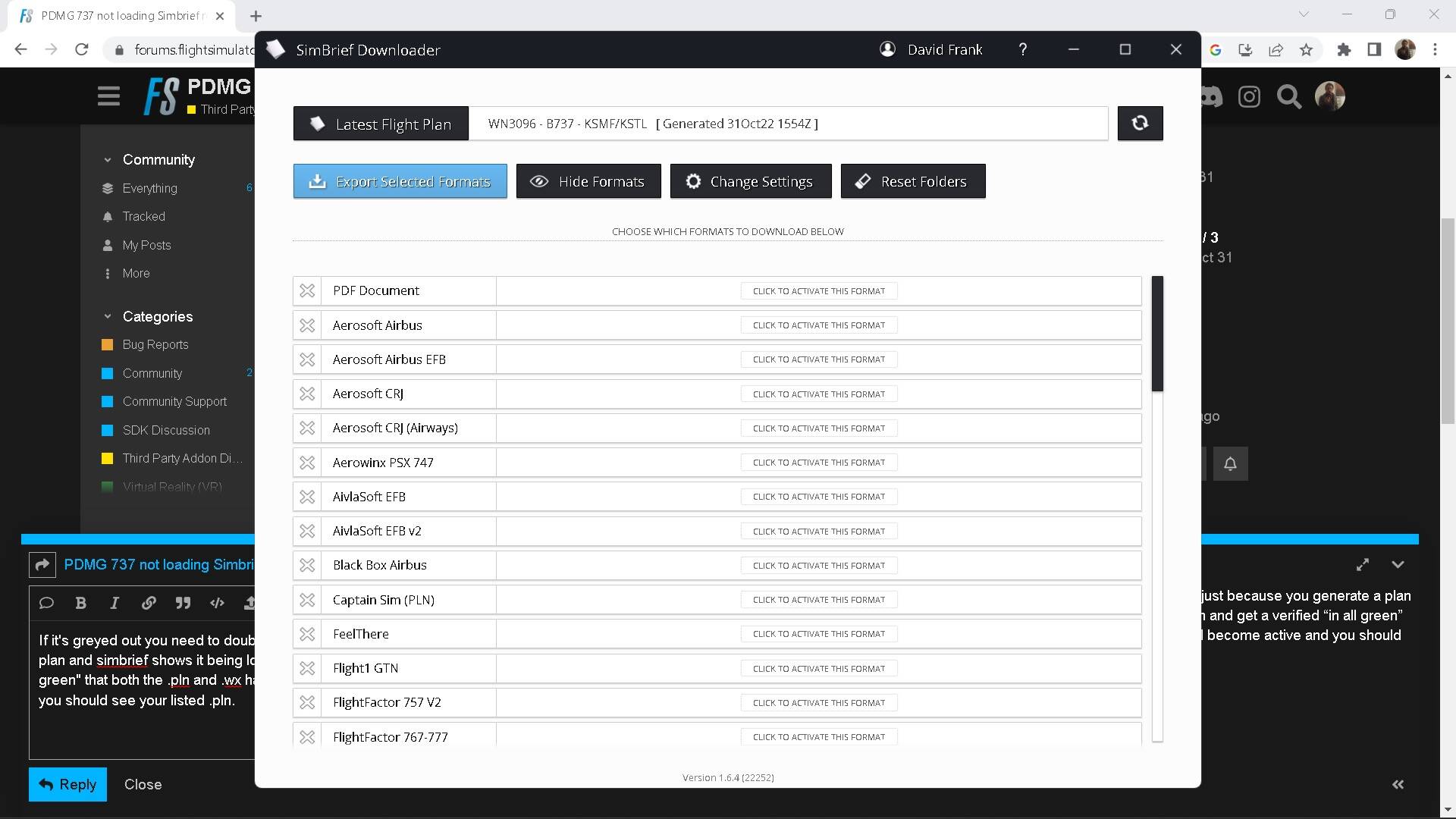1456x819 pixels.
Task: Collapse the Community sidebar section
Action: point(108,160)
